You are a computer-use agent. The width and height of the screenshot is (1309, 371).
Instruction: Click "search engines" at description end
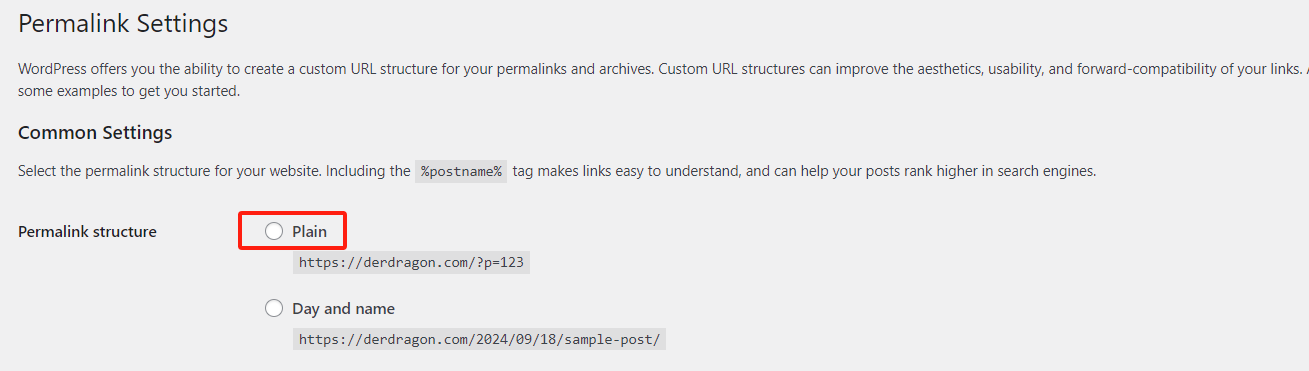pos(1046,171)
